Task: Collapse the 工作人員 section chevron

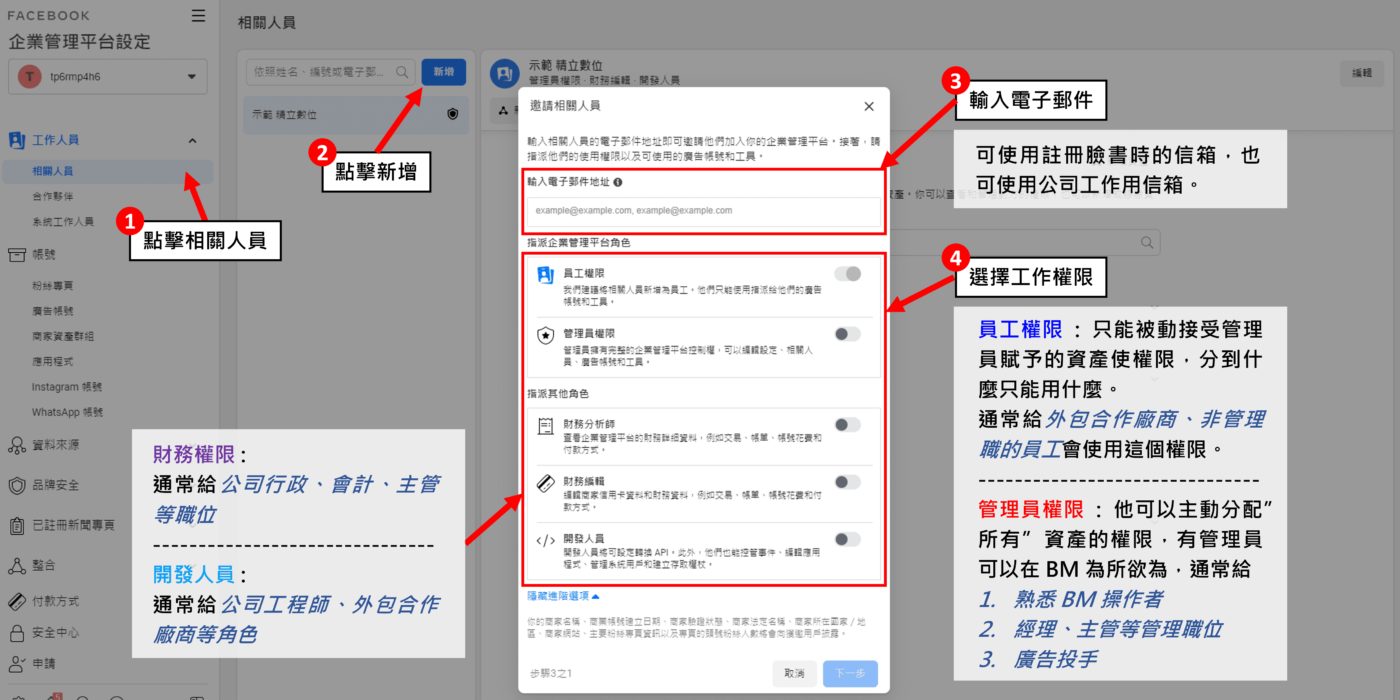Action: (193, 141)
